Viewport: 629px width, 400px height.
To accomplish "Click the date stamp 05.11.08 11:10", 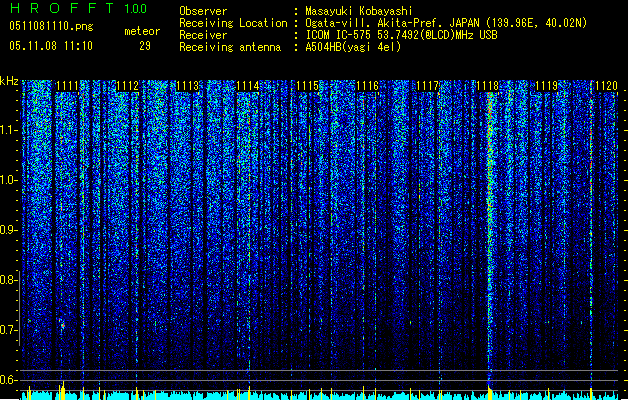I will pos(51,46).
